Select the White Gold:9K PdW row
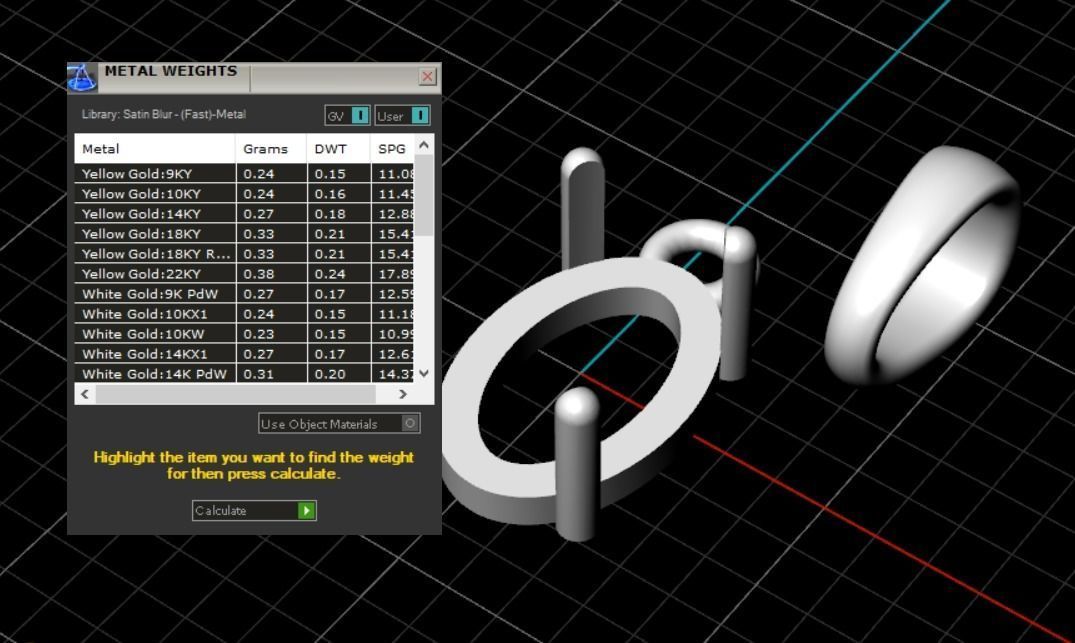Image resolution: width=1075 pixels, height=643 pixels. 244,293
